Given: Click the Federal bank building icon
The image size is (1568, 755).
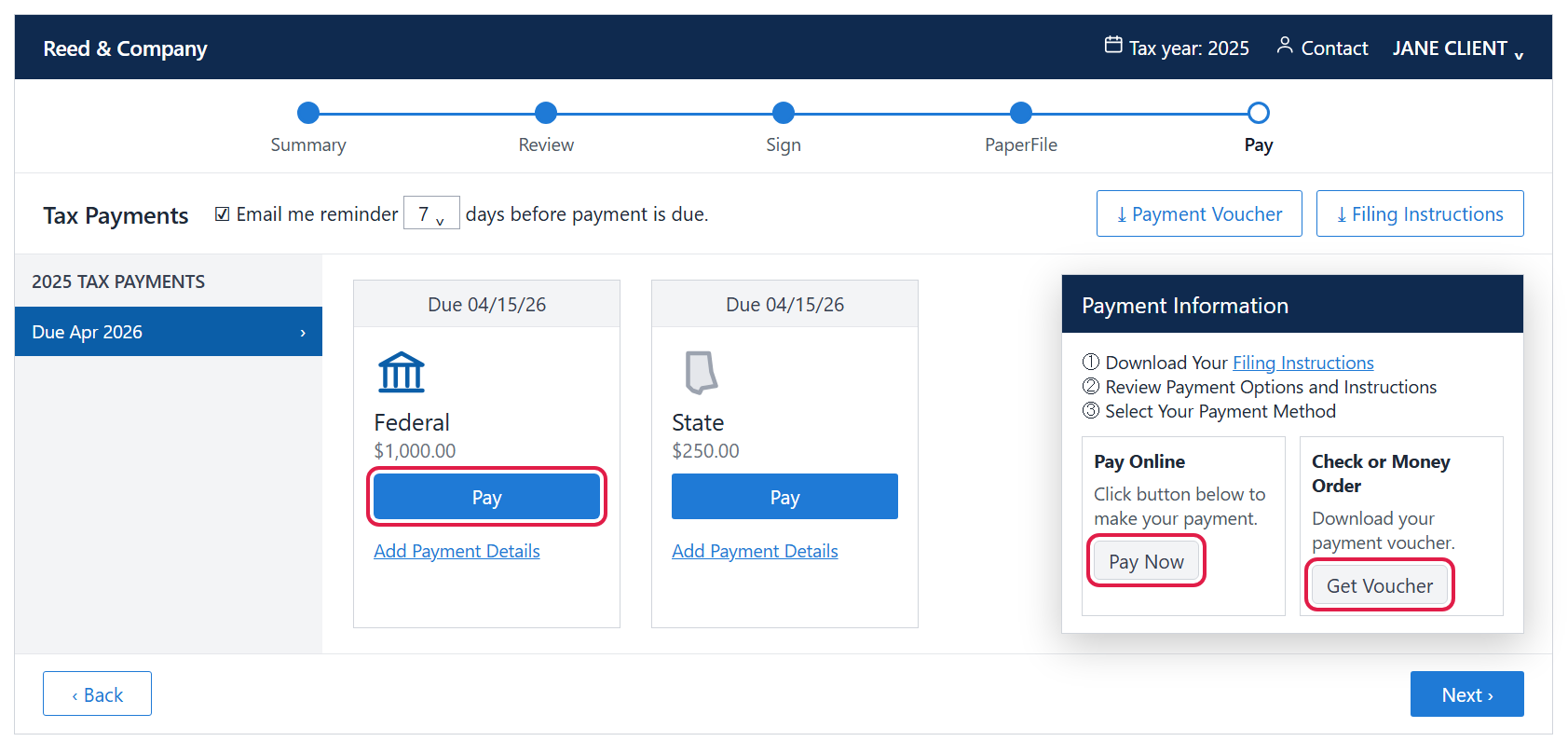Looking at the screenshot, I should [x=402, y=372].
